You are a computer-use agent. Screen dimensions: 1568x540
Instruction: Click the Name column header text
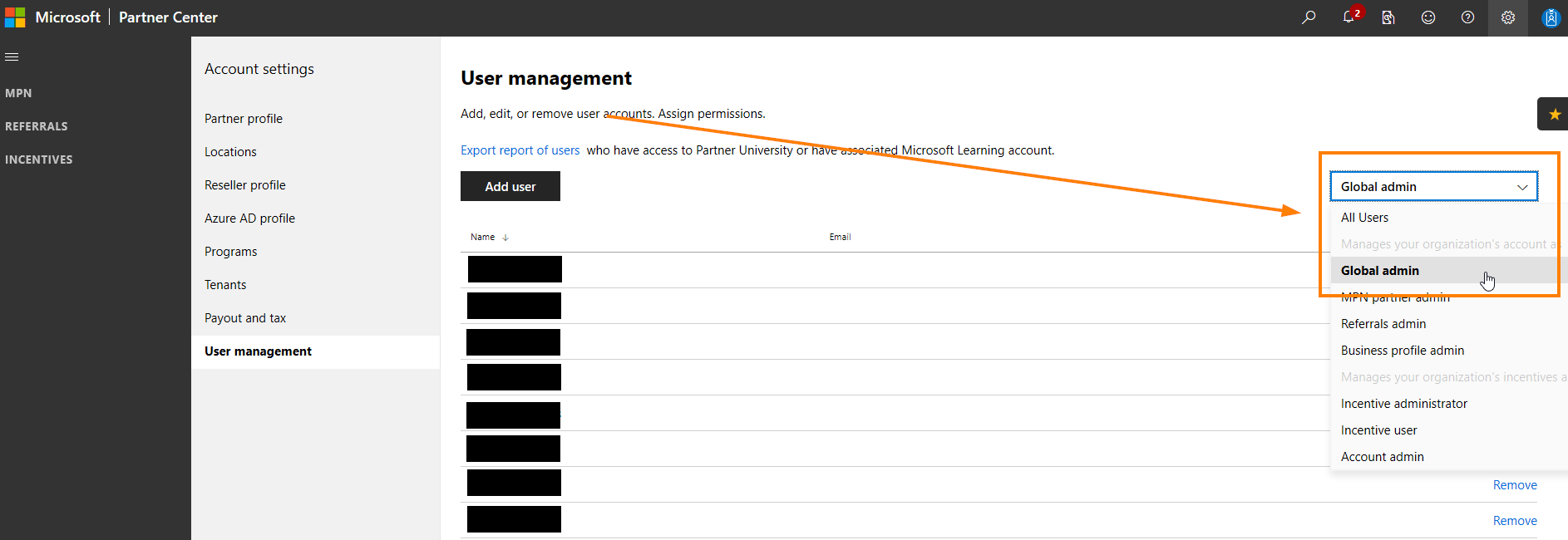click(x=482, y=237)
